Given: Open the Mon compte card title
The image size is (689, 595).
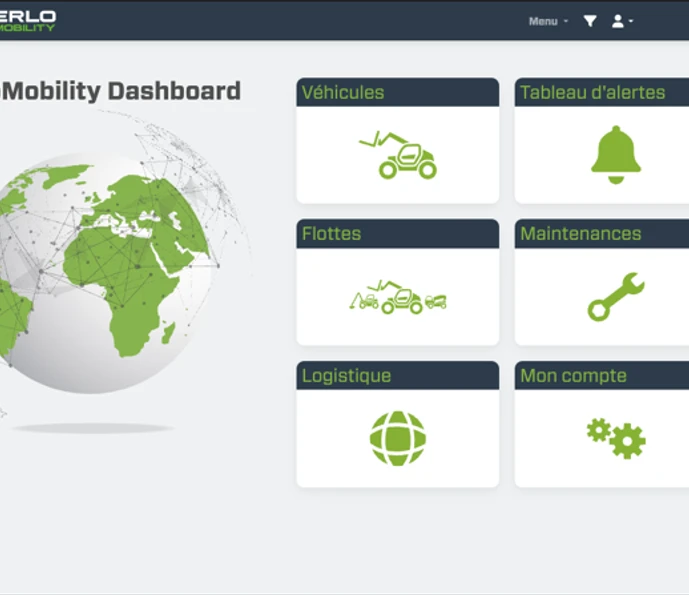Looking at the screenshot, I should (573, 376).
